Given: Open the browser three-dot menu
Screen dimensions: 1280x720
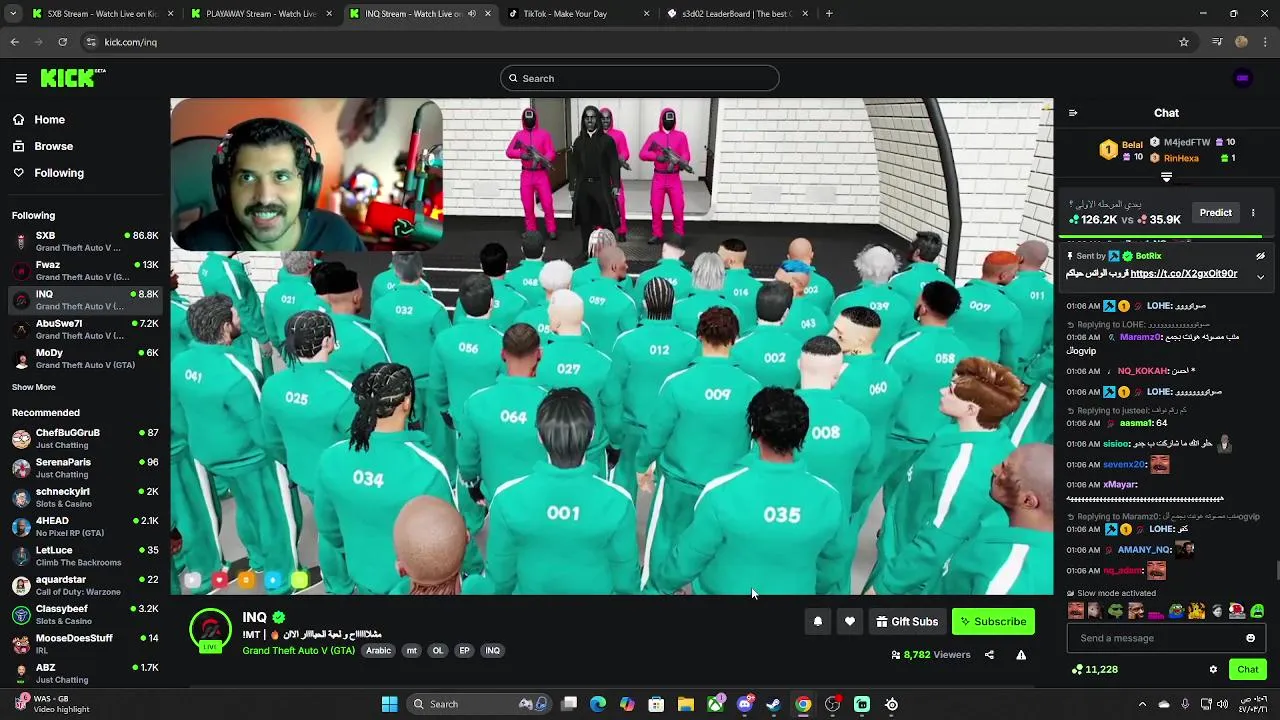Looking at the screenshot, I should click(1266, 42).
